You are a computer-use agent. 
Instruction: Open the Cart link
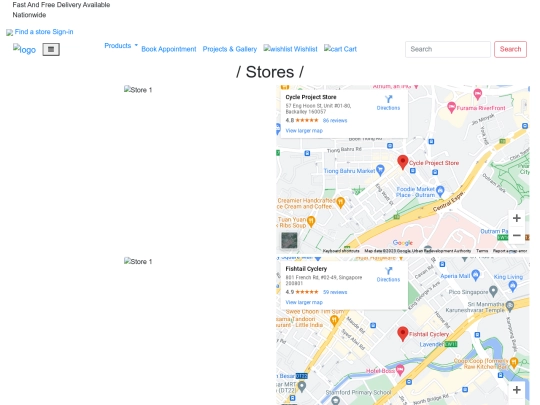tap(340, 49)
